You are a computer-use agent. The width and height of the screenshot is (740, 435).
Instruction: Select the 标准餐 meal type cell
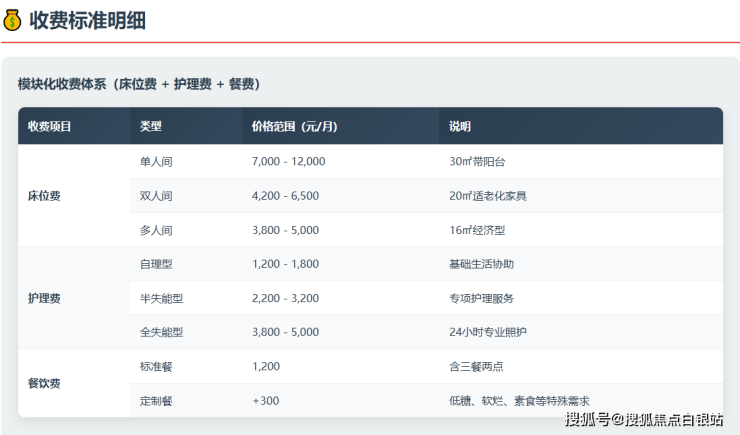[156, 366]
